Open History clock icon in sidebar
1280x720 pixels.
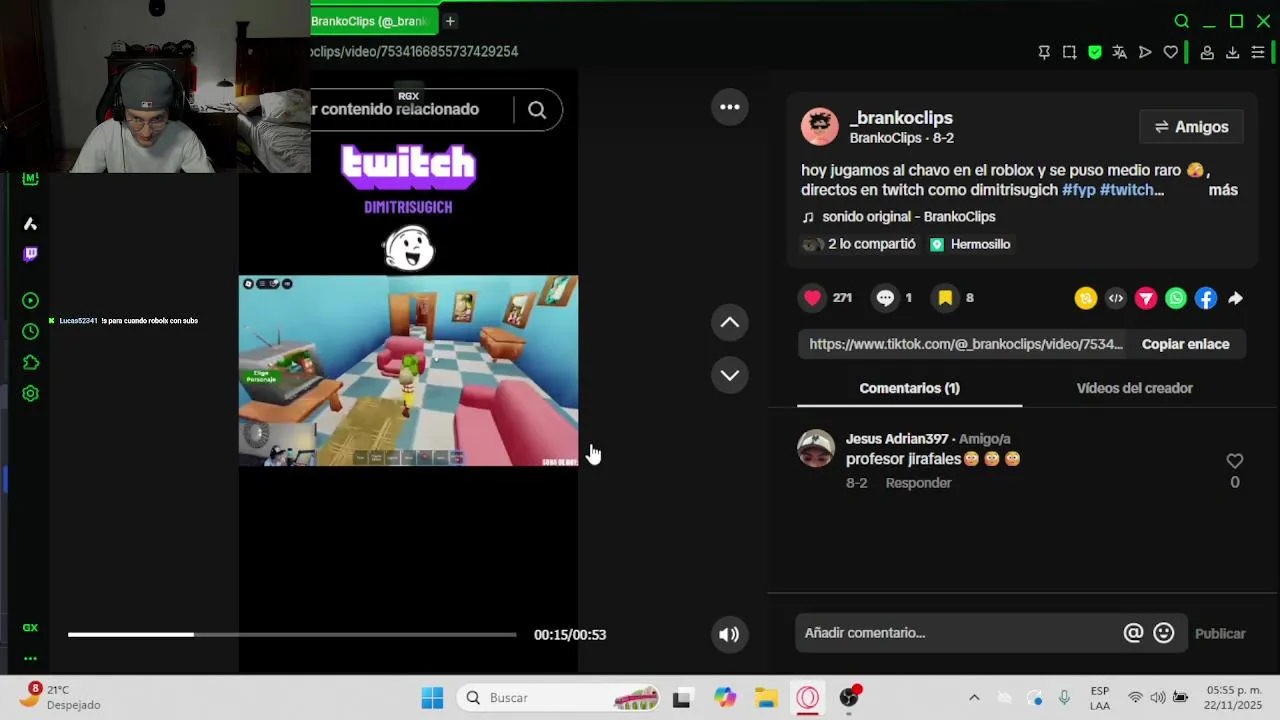point(30,332)
